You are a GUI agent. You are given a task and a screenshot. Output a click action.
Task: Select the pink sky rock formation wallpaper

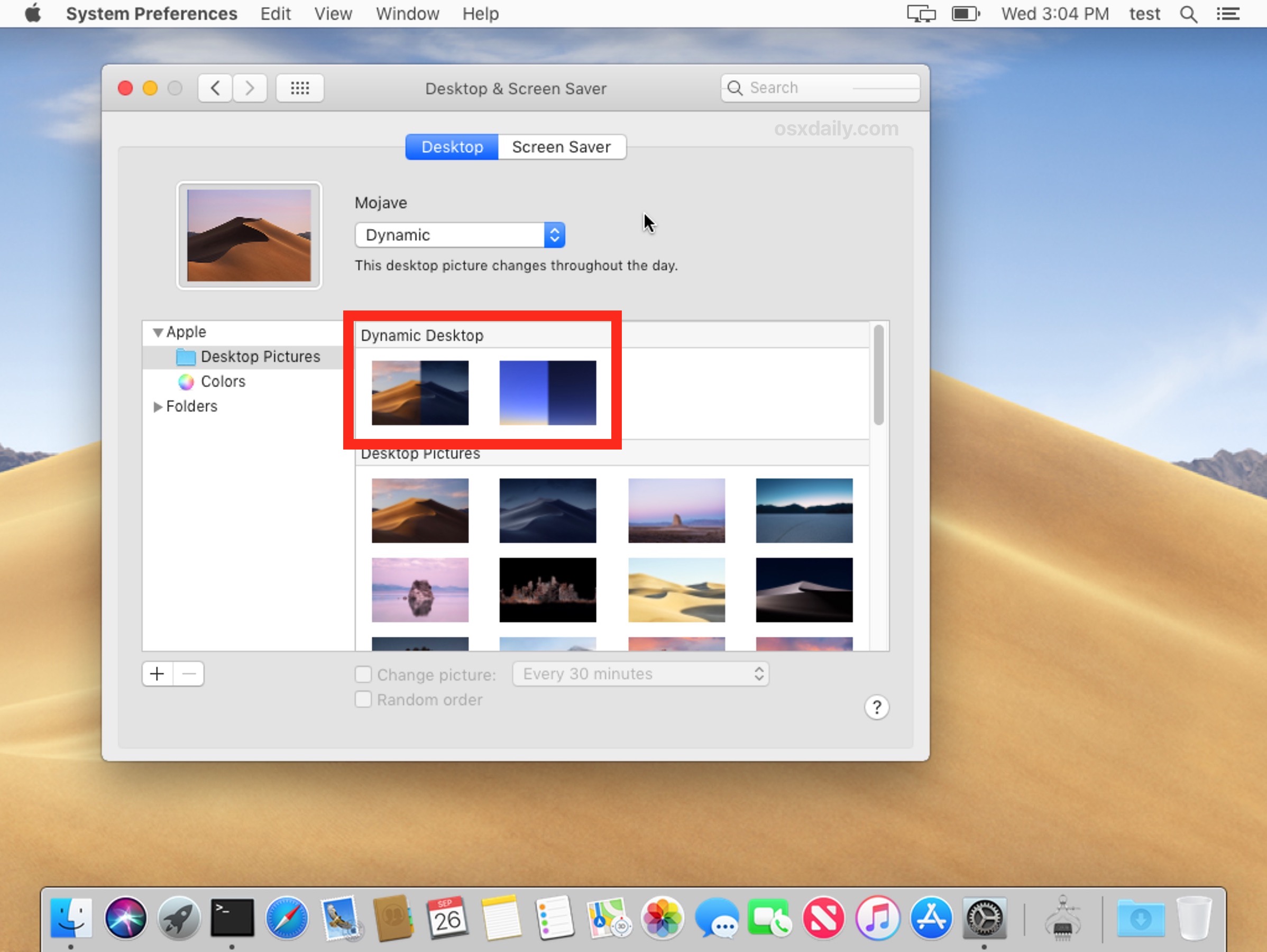click(419, 590)
